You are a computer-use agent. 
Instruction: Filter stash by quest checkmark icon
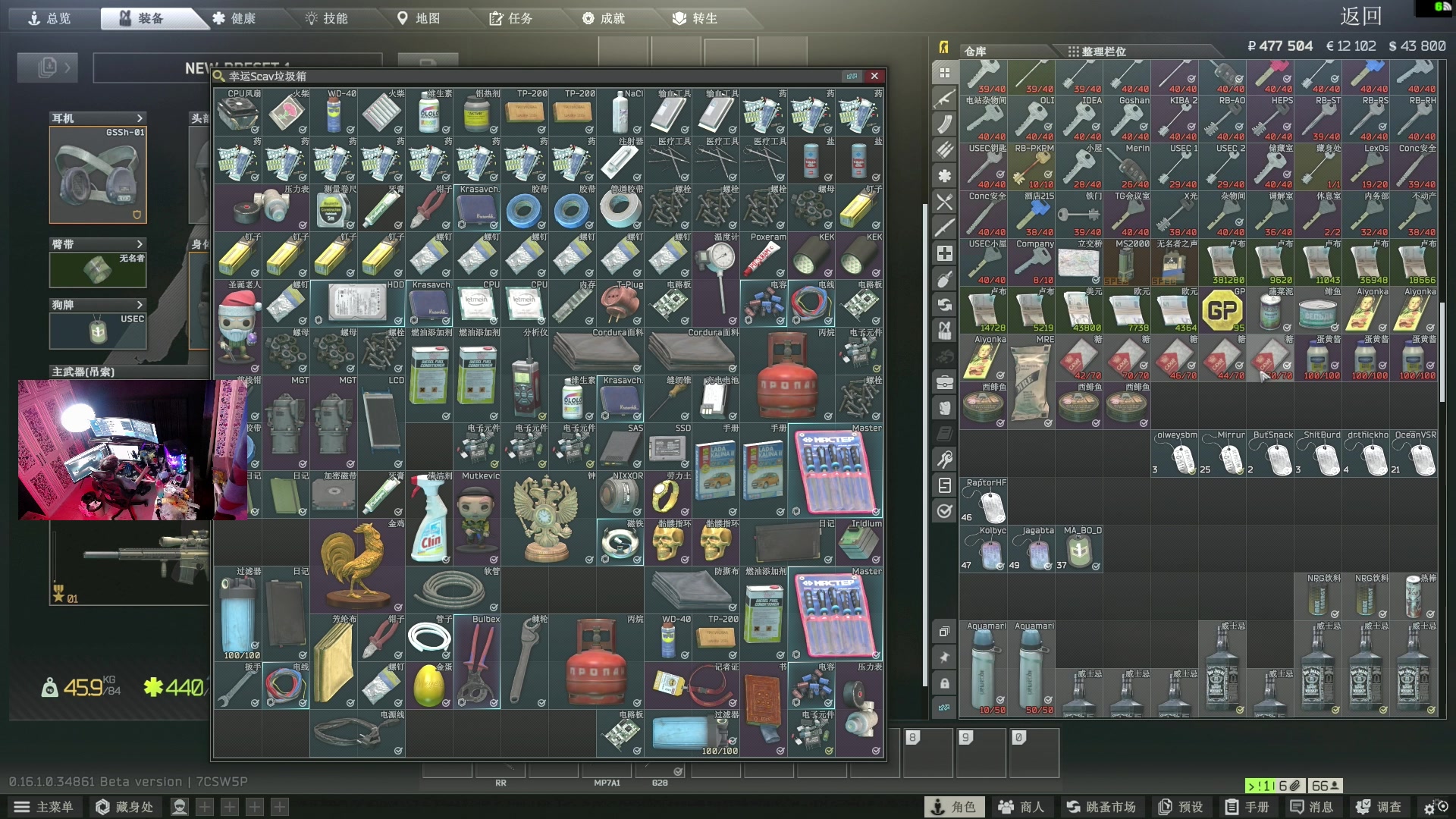[944, 511]
